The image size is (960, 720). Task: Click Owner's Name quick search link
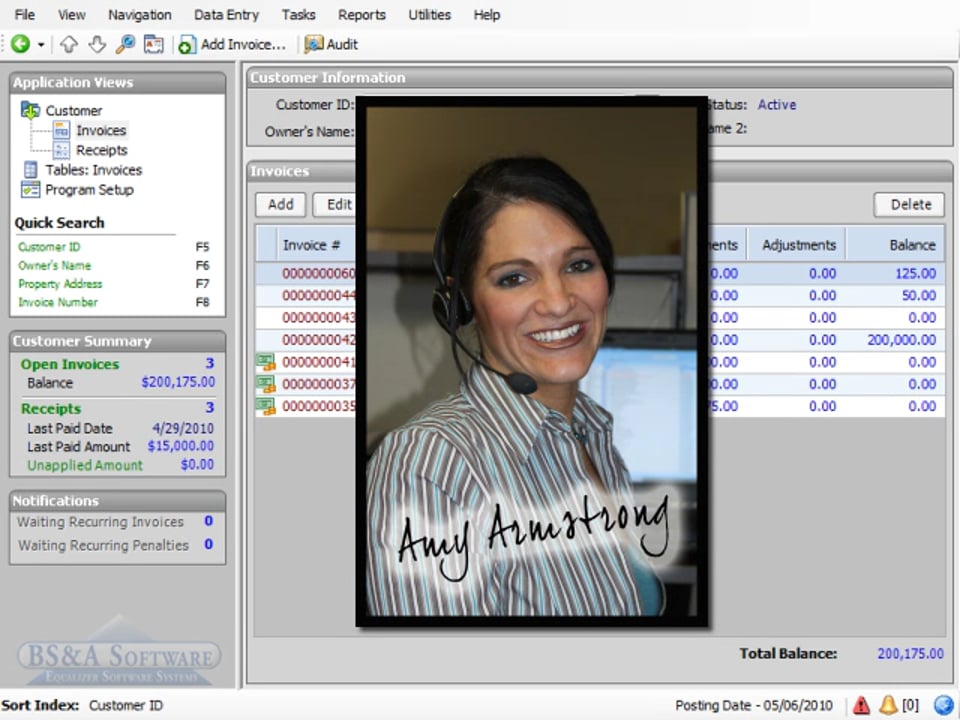click(x=54, y=265)
